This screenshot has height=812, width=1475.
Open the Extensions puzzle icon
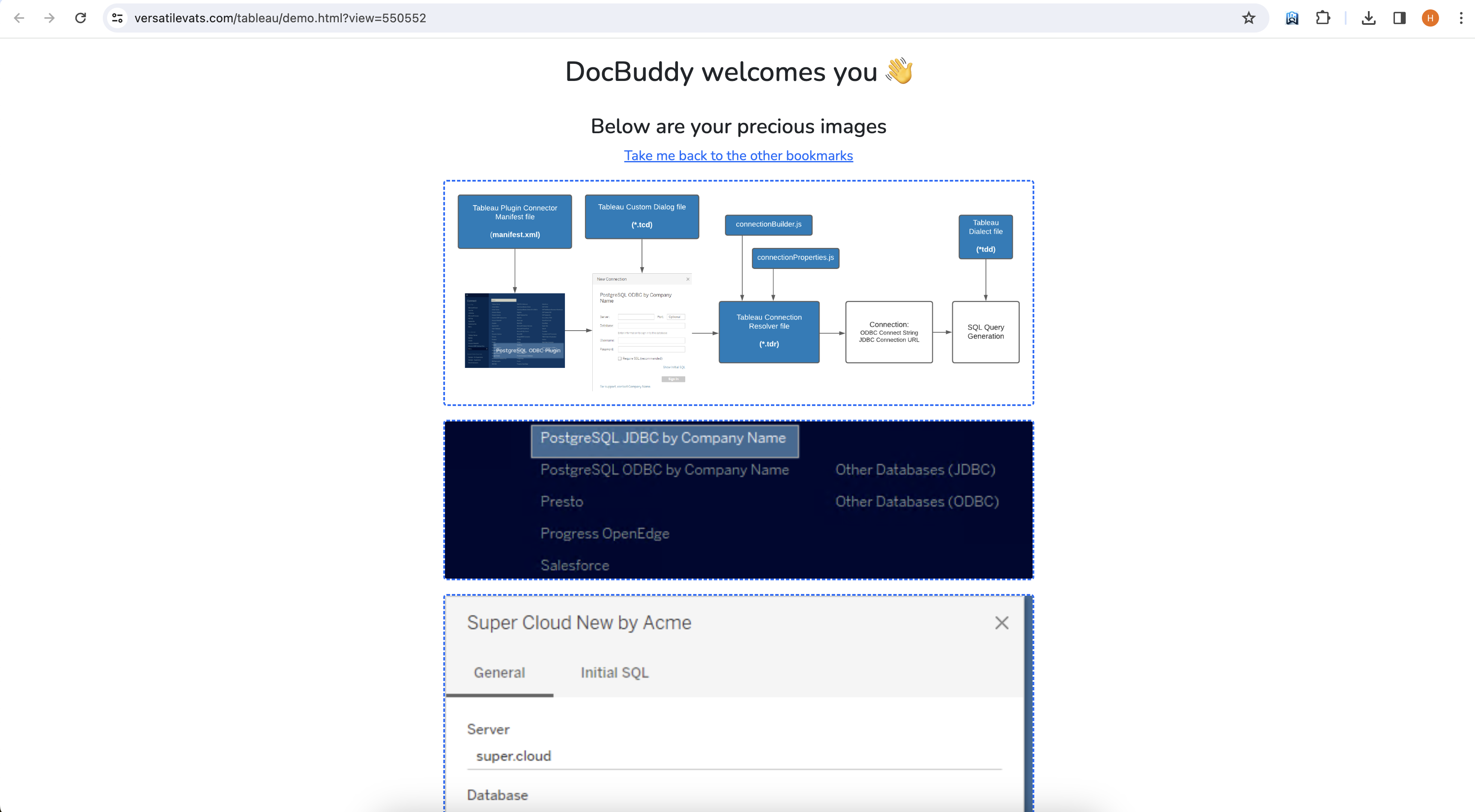[x=1323, y=18]
